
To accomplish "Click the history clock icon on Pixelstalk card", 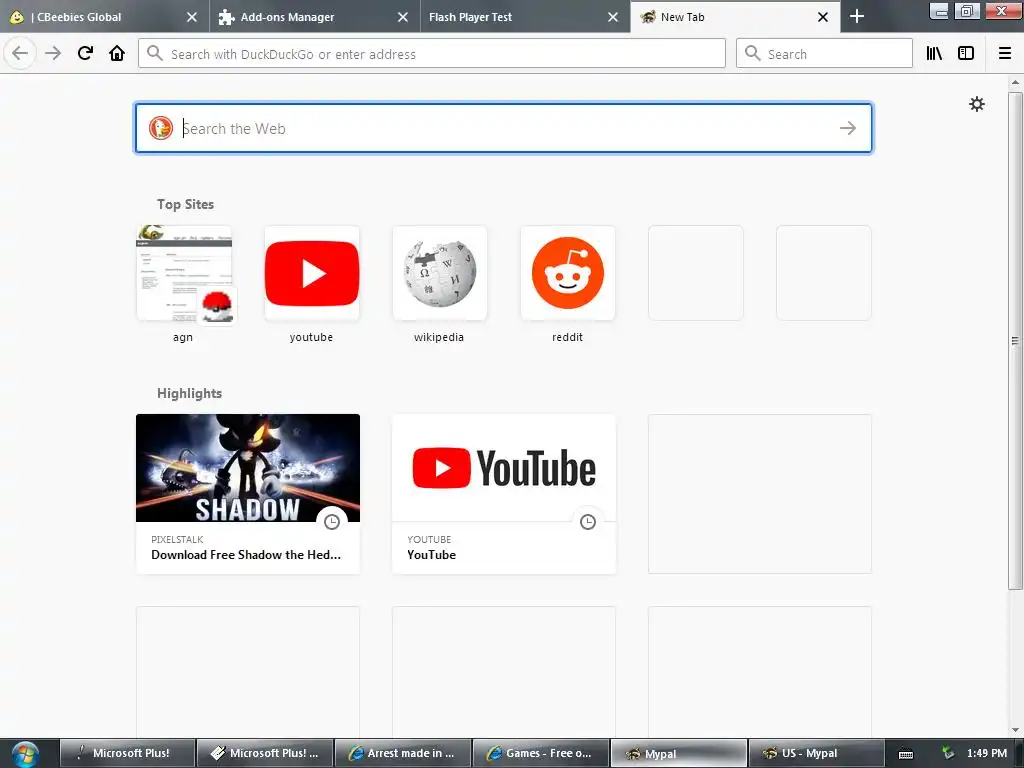I will [332, 521].
